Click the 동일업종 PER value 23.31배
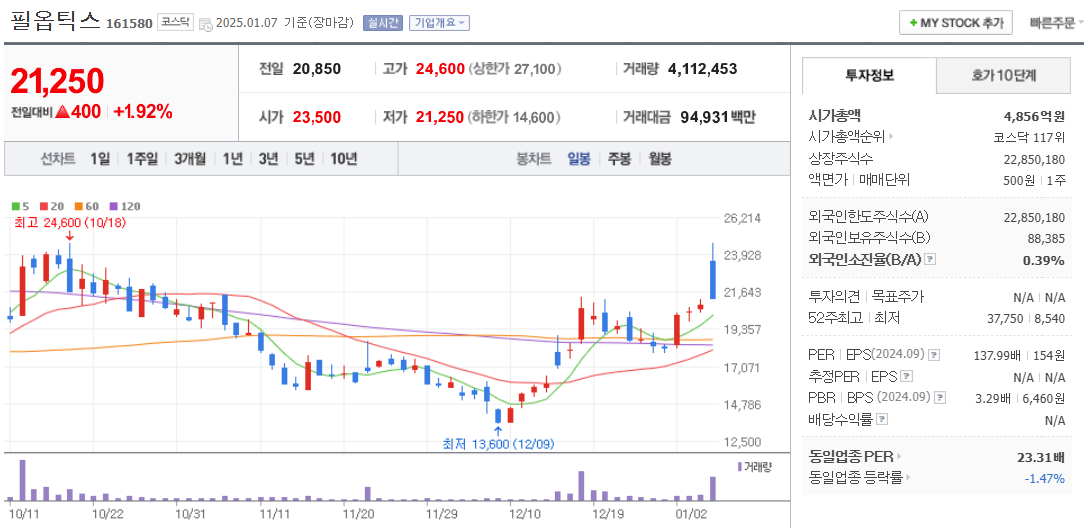 point(1041,457)
